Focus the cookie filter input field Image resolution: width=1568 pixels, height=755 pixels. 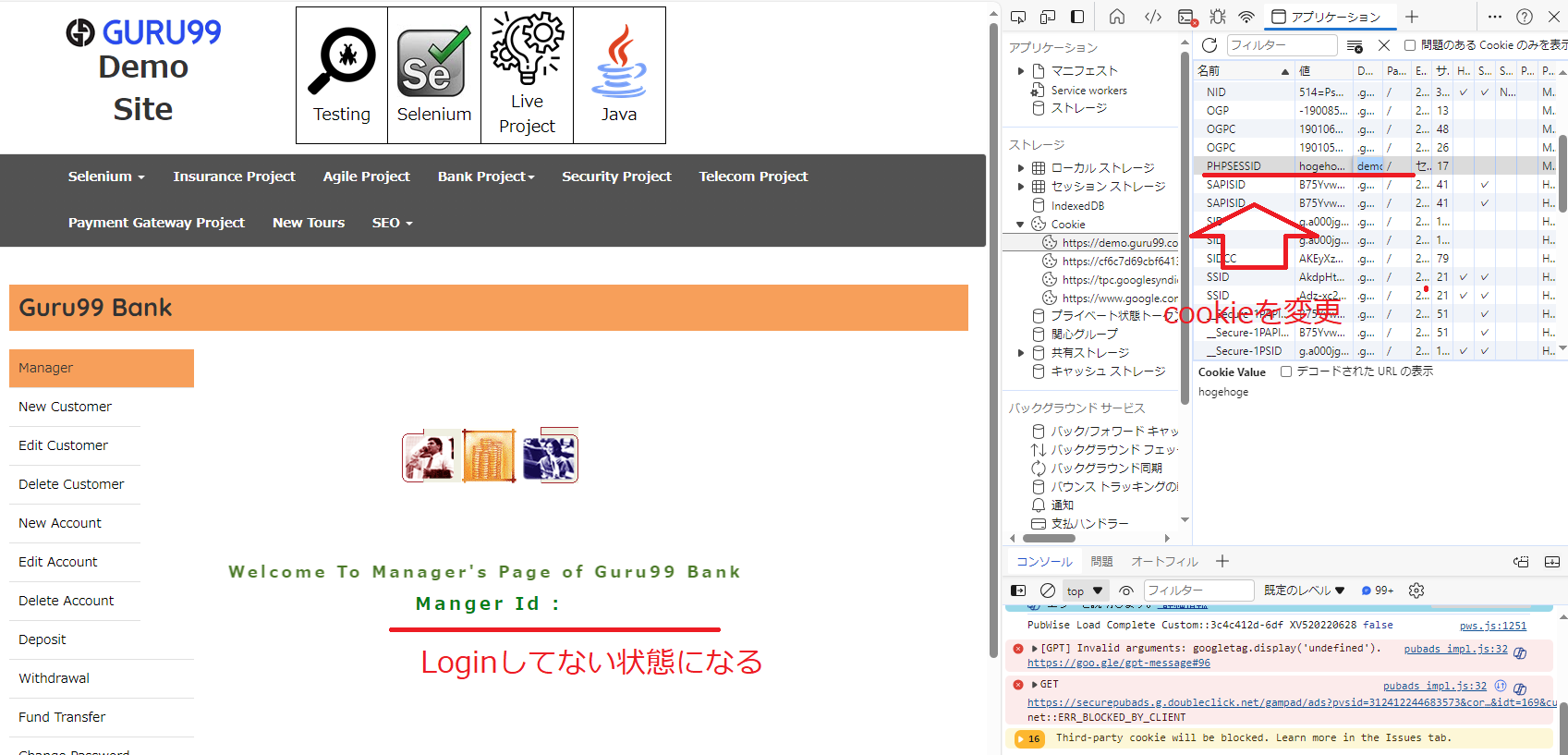click(1282, 45)
